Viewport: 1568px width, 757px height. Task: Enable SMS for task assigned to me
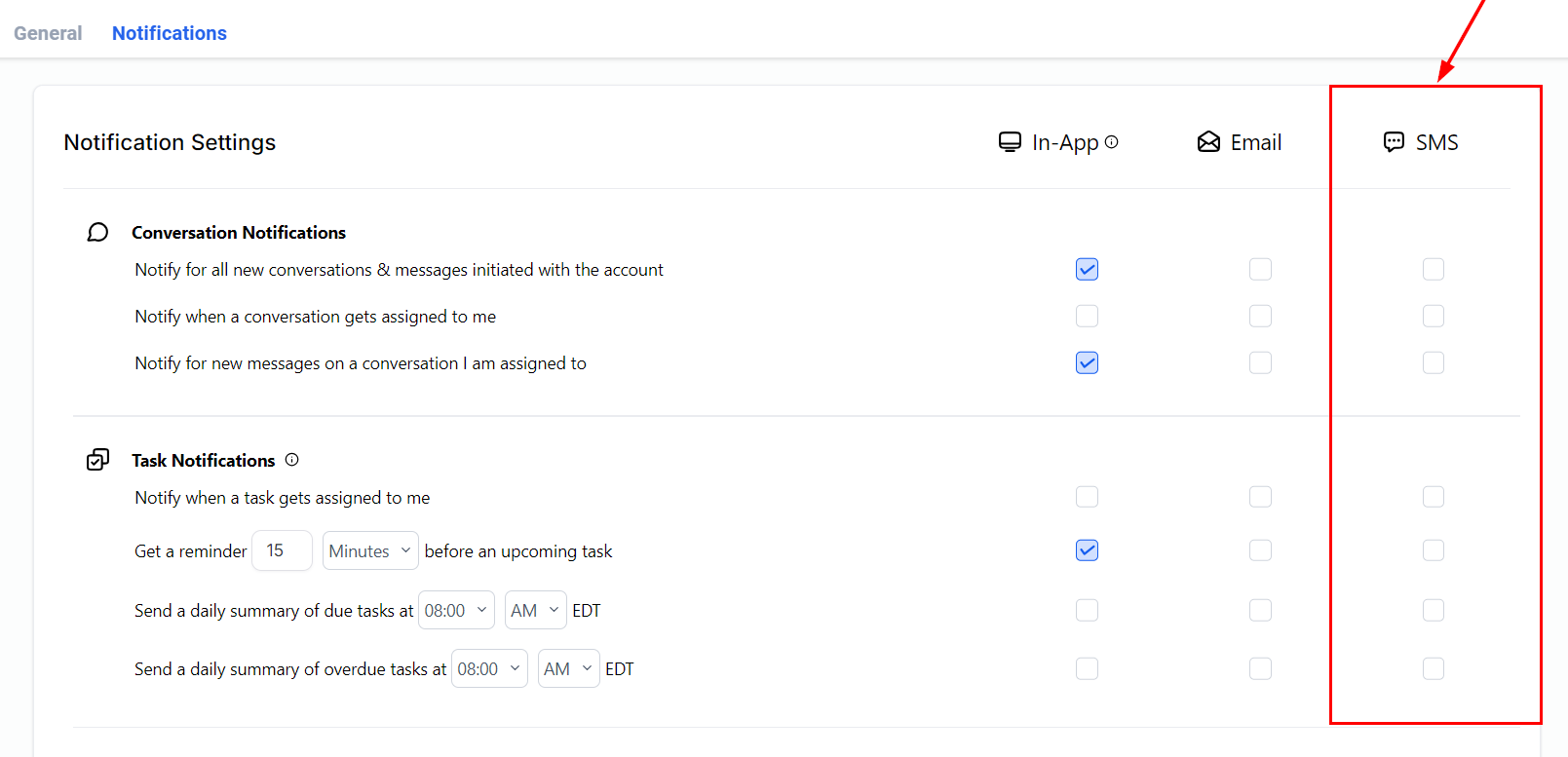(x=1433, y=497)
